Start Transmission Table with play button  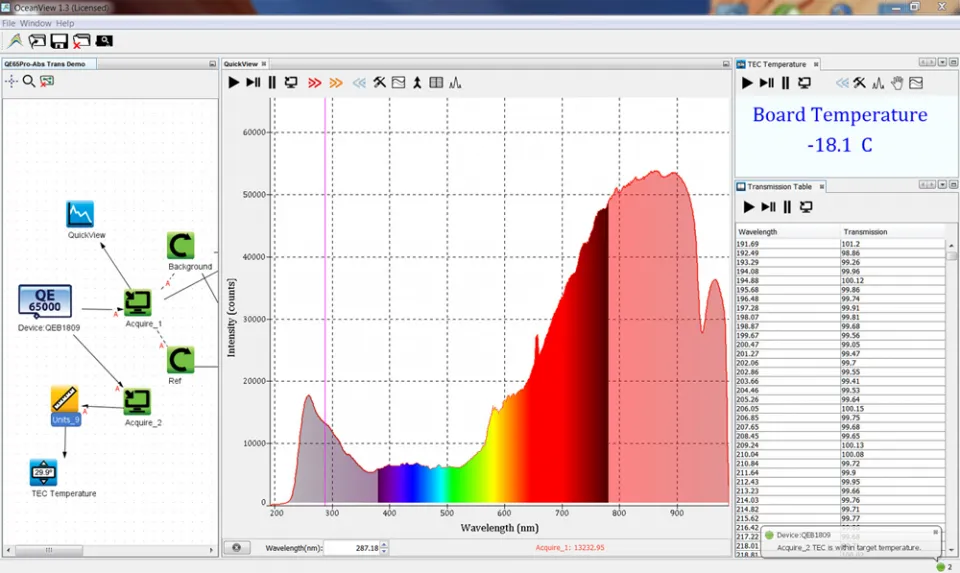click(749, 207)
